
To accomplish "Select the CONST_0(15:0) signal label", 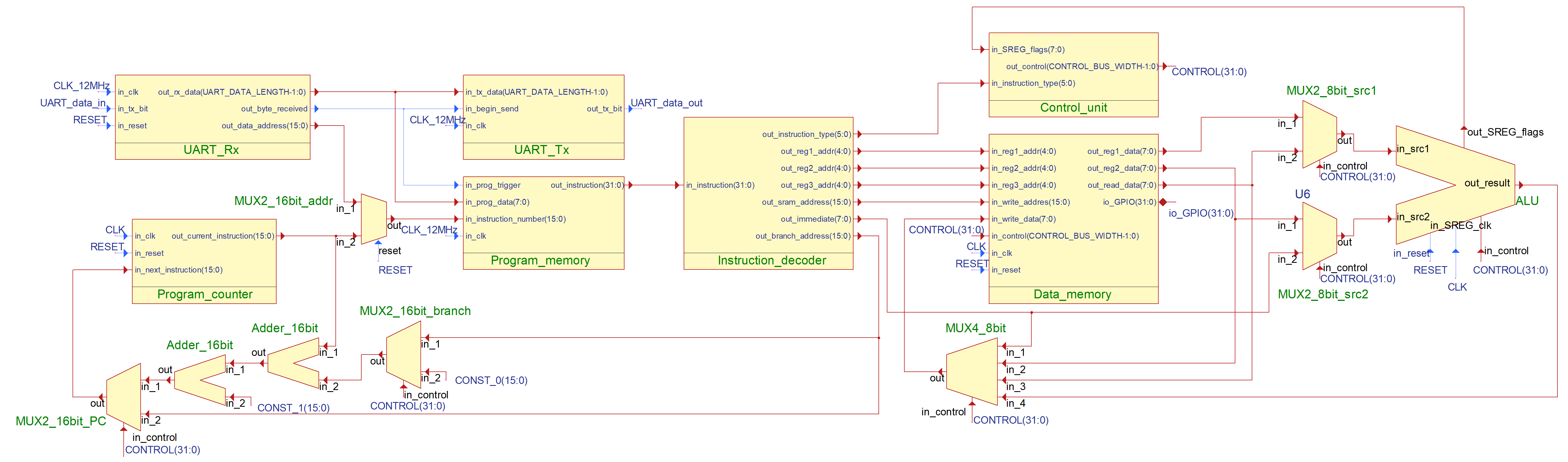I will [x=491, y=380].
